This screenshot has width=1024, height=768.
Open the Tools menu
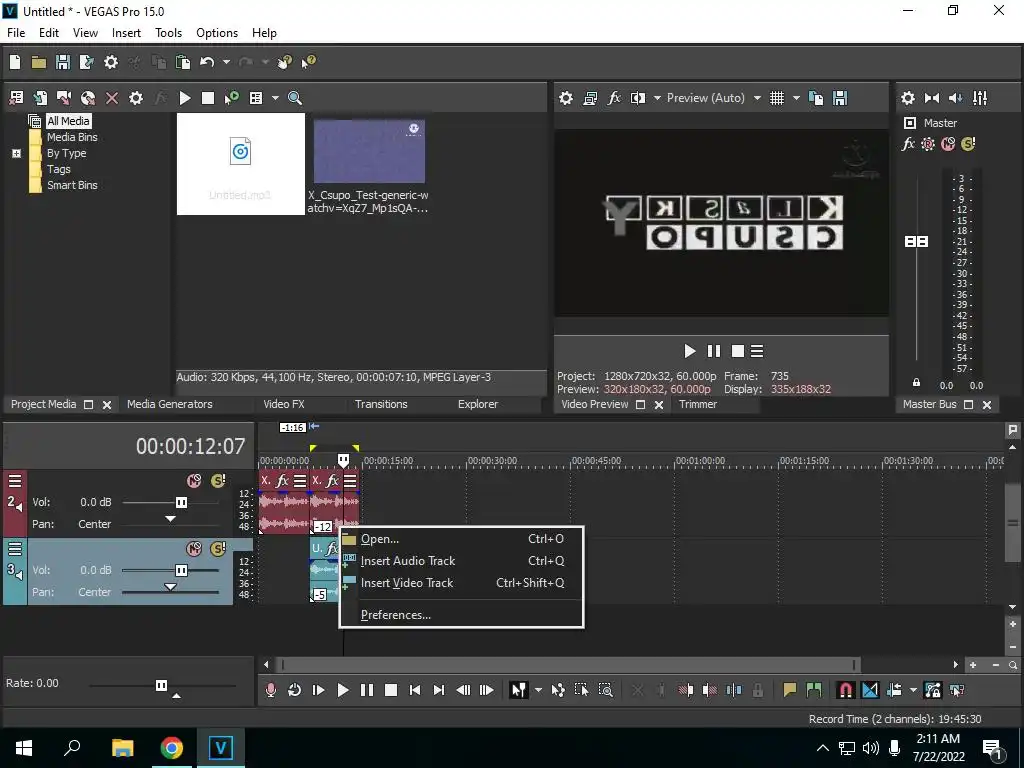168,33
